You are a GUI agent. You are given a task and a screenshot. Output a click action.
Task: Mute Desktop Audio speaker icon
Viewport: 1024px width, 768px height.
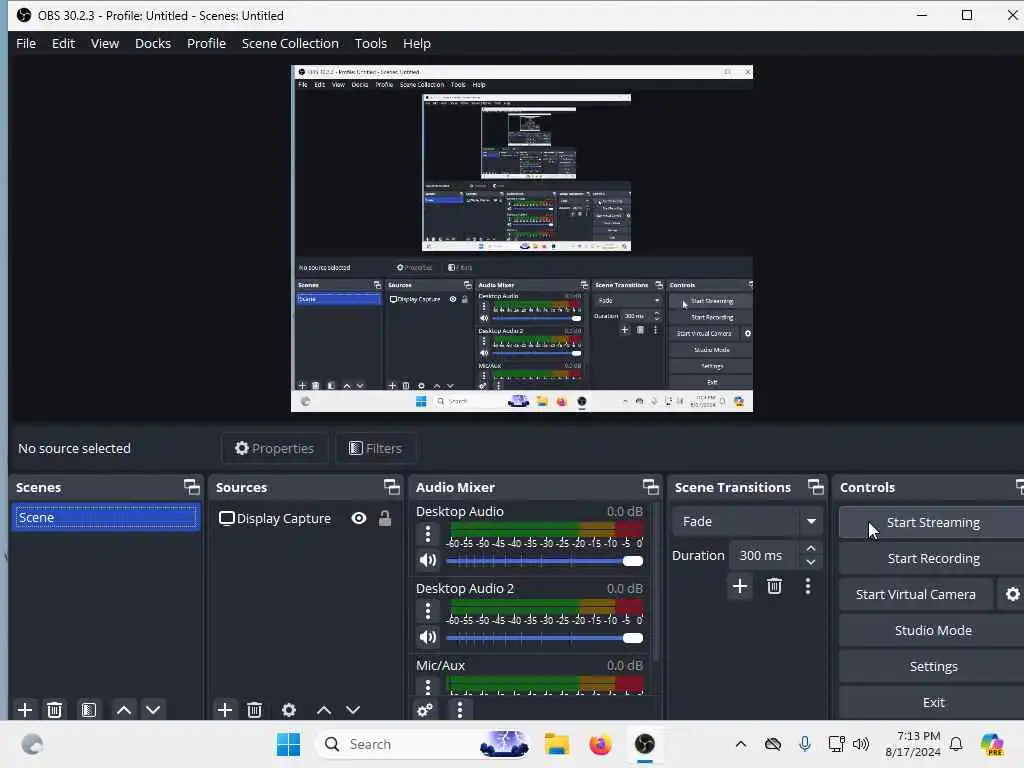(428, 560)
